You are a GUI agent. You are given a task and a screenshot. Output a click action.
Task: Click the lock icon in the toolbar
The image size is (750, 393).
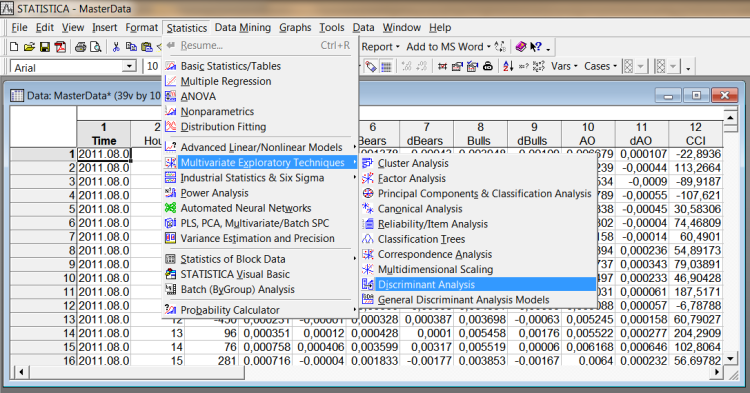coord(487,66)
